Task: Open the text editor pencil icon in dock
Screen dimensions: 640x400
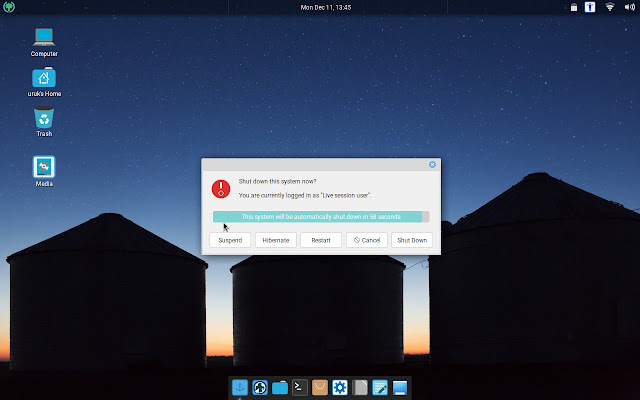Action: [x=380, y=387]
